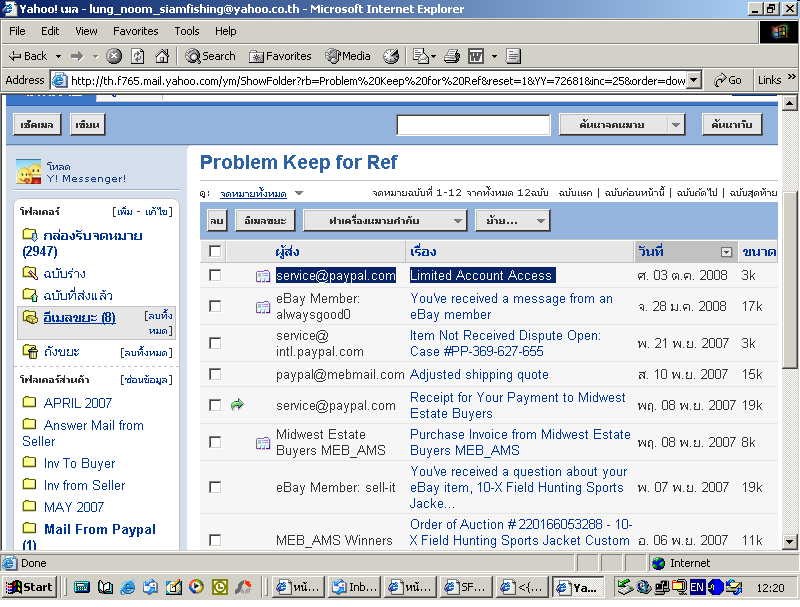This screenshot has height=607, width=800.
Task: Open the mail search scope dropdown
Action: pyautogui.click(x=675, y=124)
